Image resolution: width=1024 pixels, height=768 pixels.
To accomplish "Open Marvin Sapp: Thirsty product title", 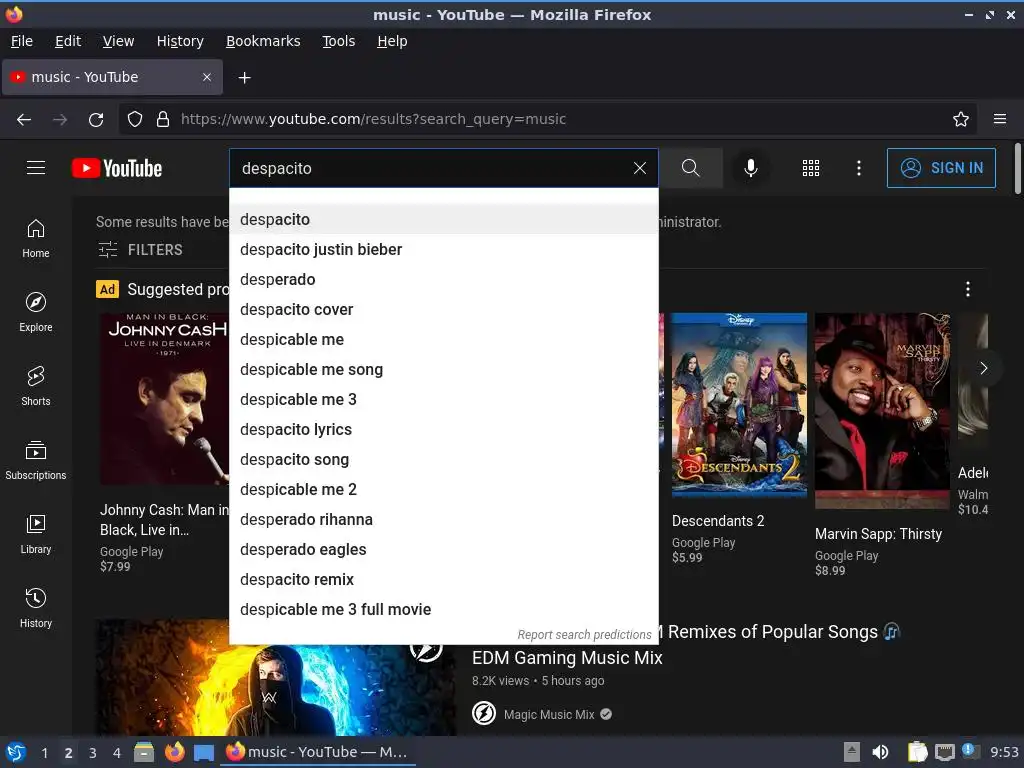I will click(878, 534).
